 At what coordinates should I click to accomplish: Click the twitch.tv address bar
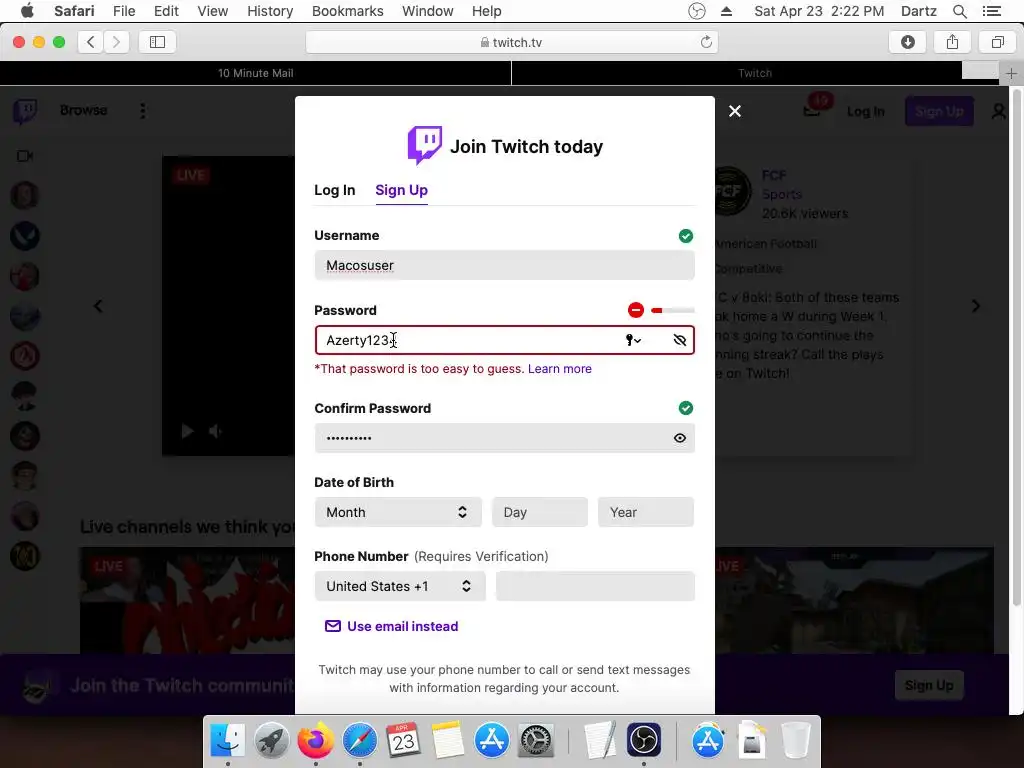point(511,42)
